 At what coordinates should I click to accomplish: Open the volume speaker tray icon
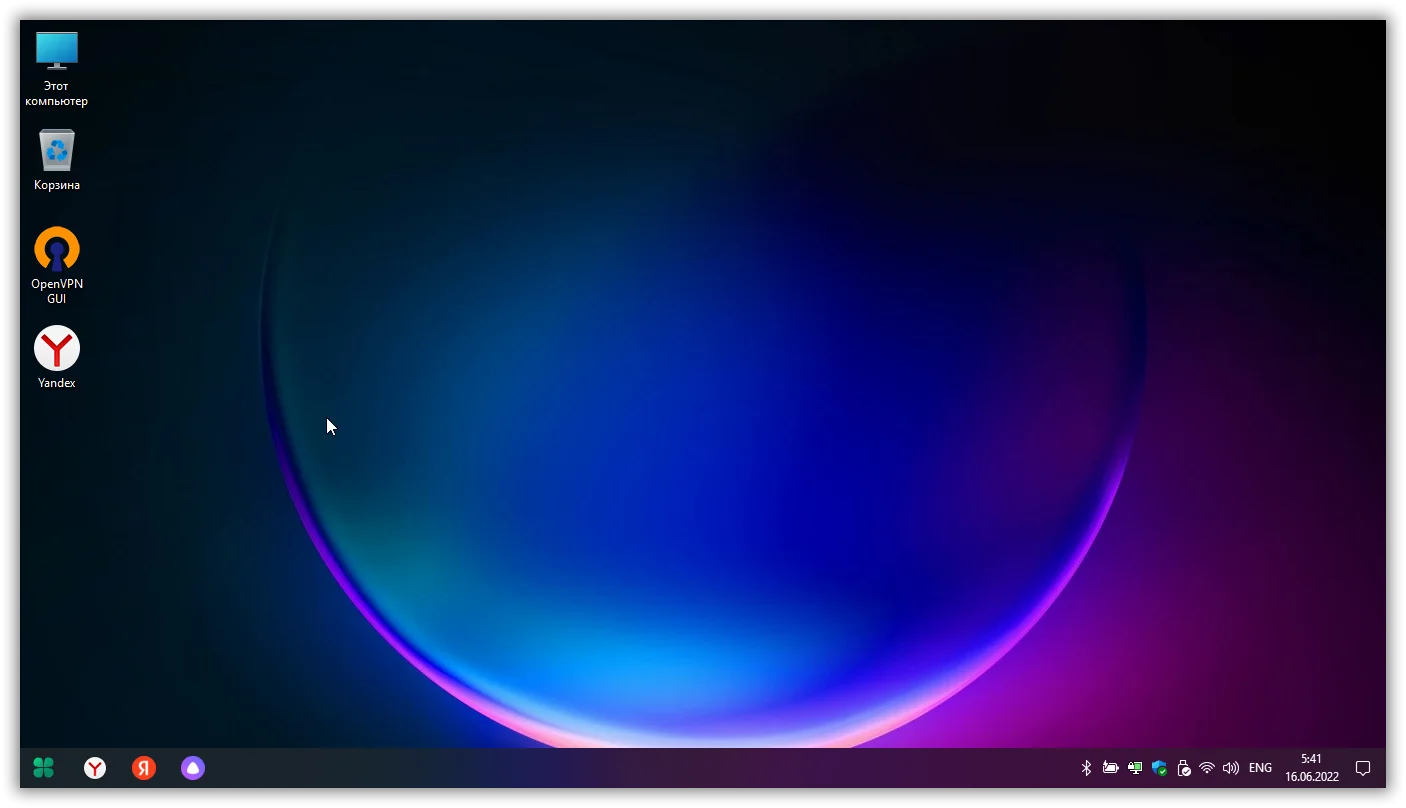click(x=1231, y=768)
